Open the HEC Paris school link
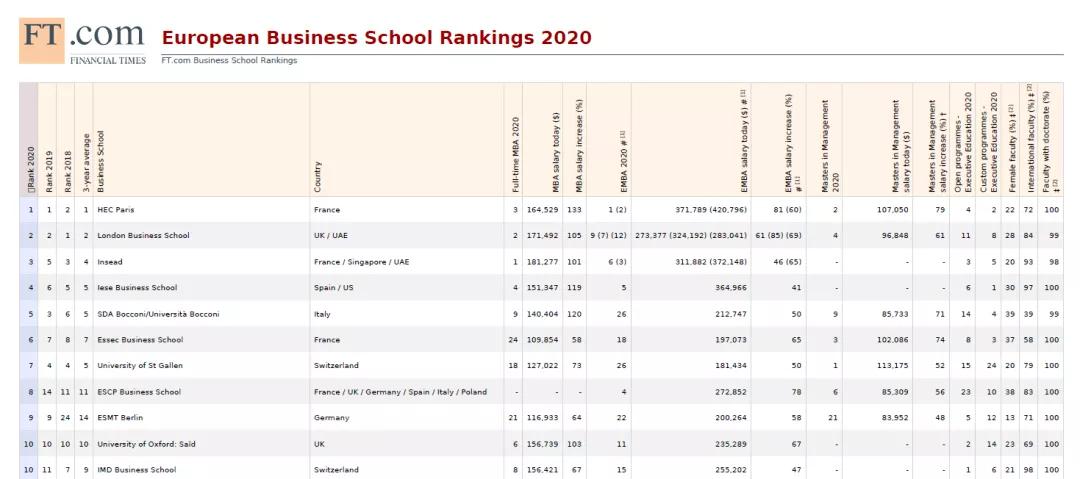Image resolution: width=1080 pixels, height=479 pixels. click(x=115, y=210)
